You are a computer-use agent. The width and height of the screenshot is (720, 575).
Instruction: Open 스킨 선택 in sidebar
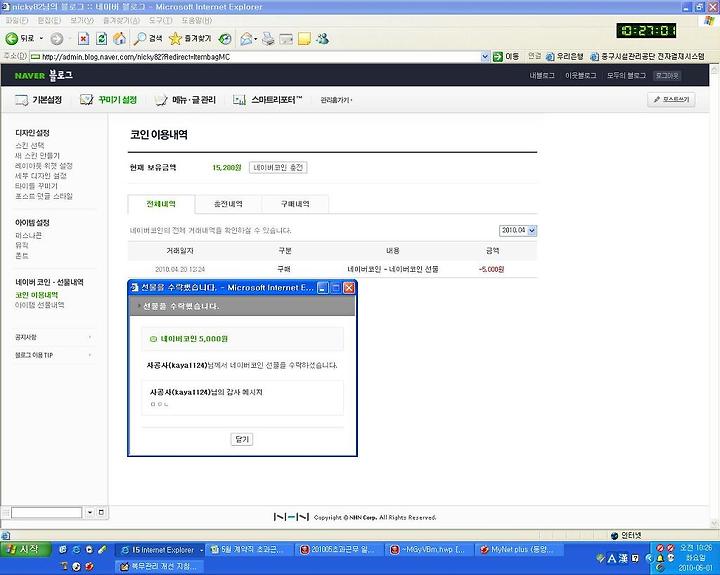tap(30, 146)
